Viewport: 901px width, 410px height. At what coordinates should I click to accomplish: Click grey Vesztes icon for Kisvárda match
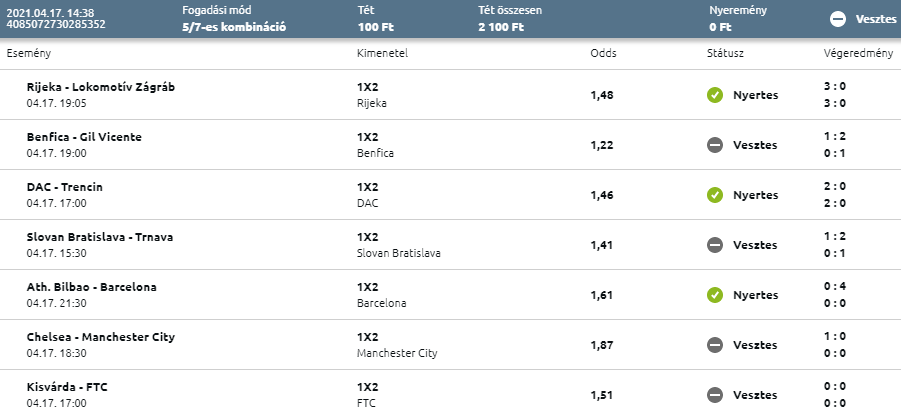(714, 395)
